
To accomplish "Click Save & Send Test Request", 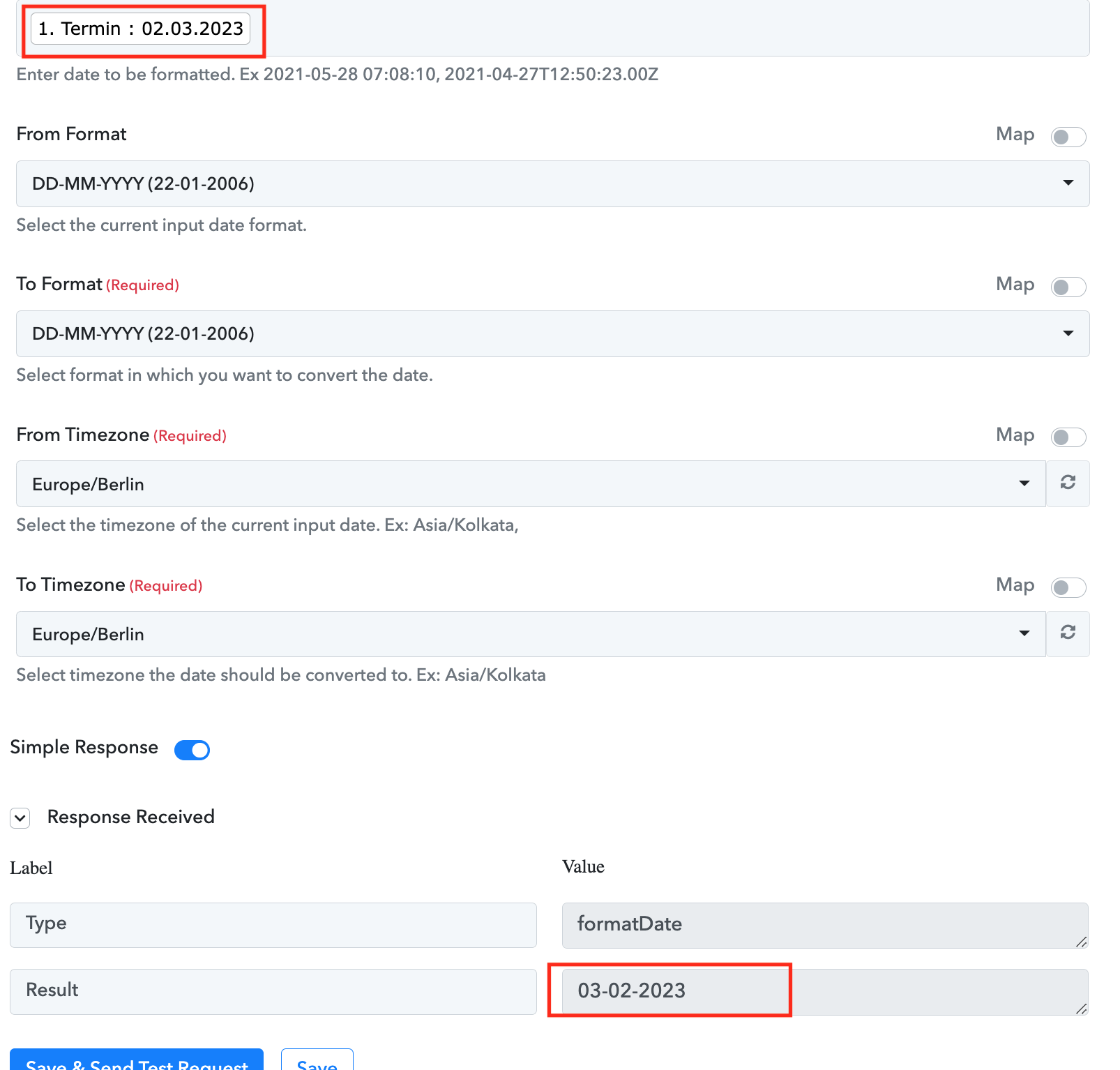I will pyautogui.click(x=137, y=1060).
